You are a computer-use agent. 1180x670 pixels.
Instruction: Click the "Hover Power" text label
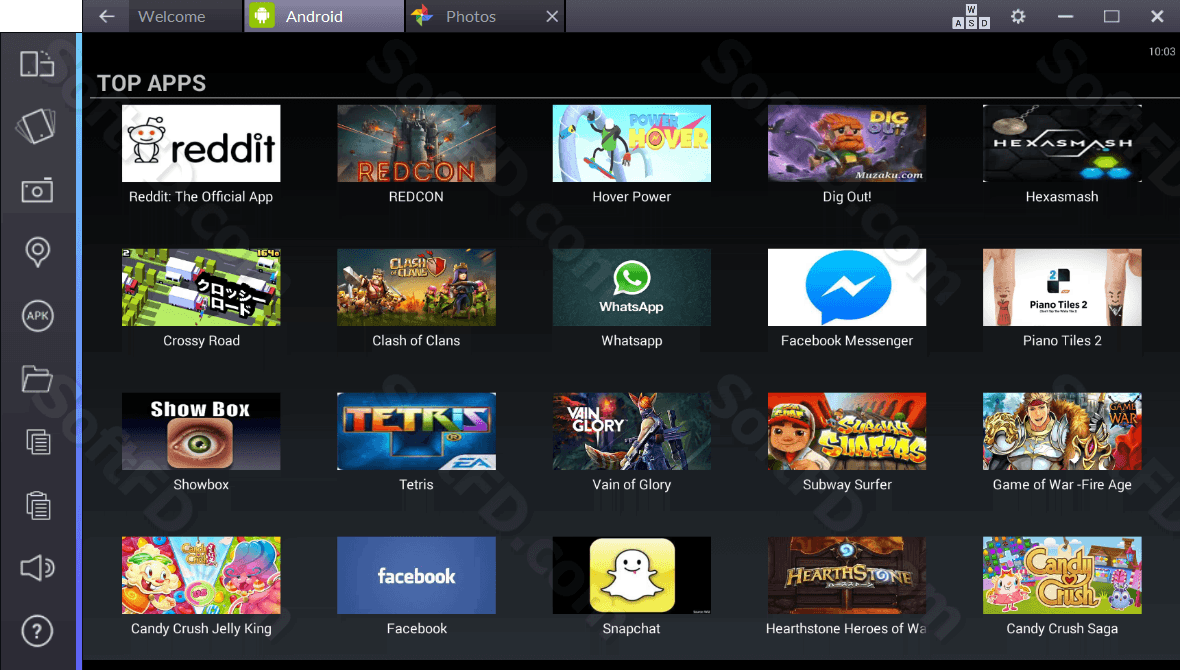631,196
